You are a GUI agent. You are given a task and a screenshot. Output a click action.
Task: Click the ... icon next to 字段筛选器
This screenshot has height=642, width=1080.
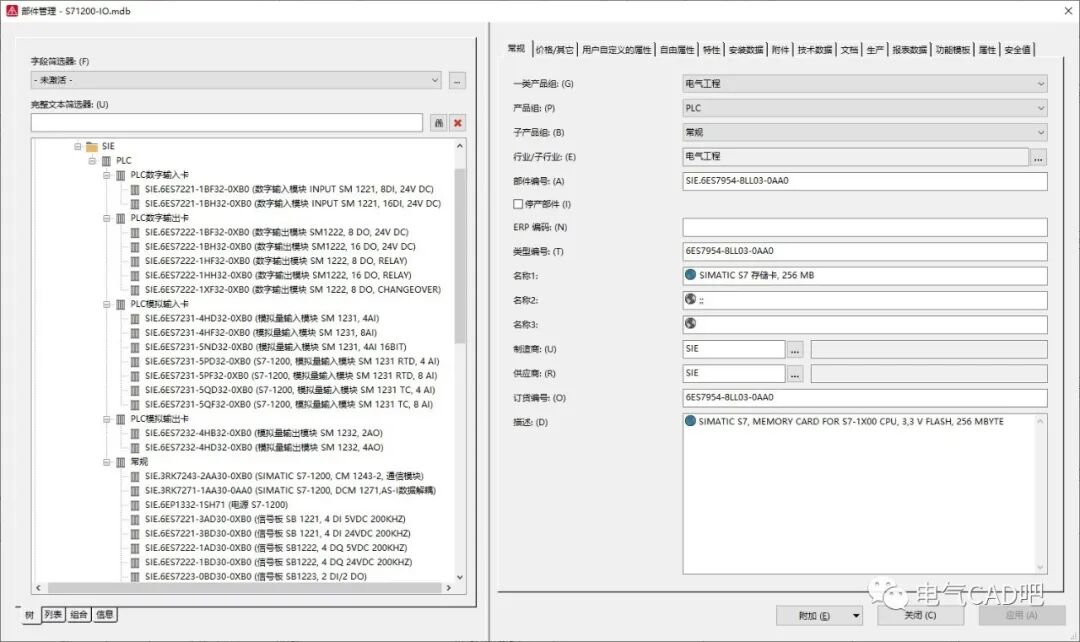(458, 80)
